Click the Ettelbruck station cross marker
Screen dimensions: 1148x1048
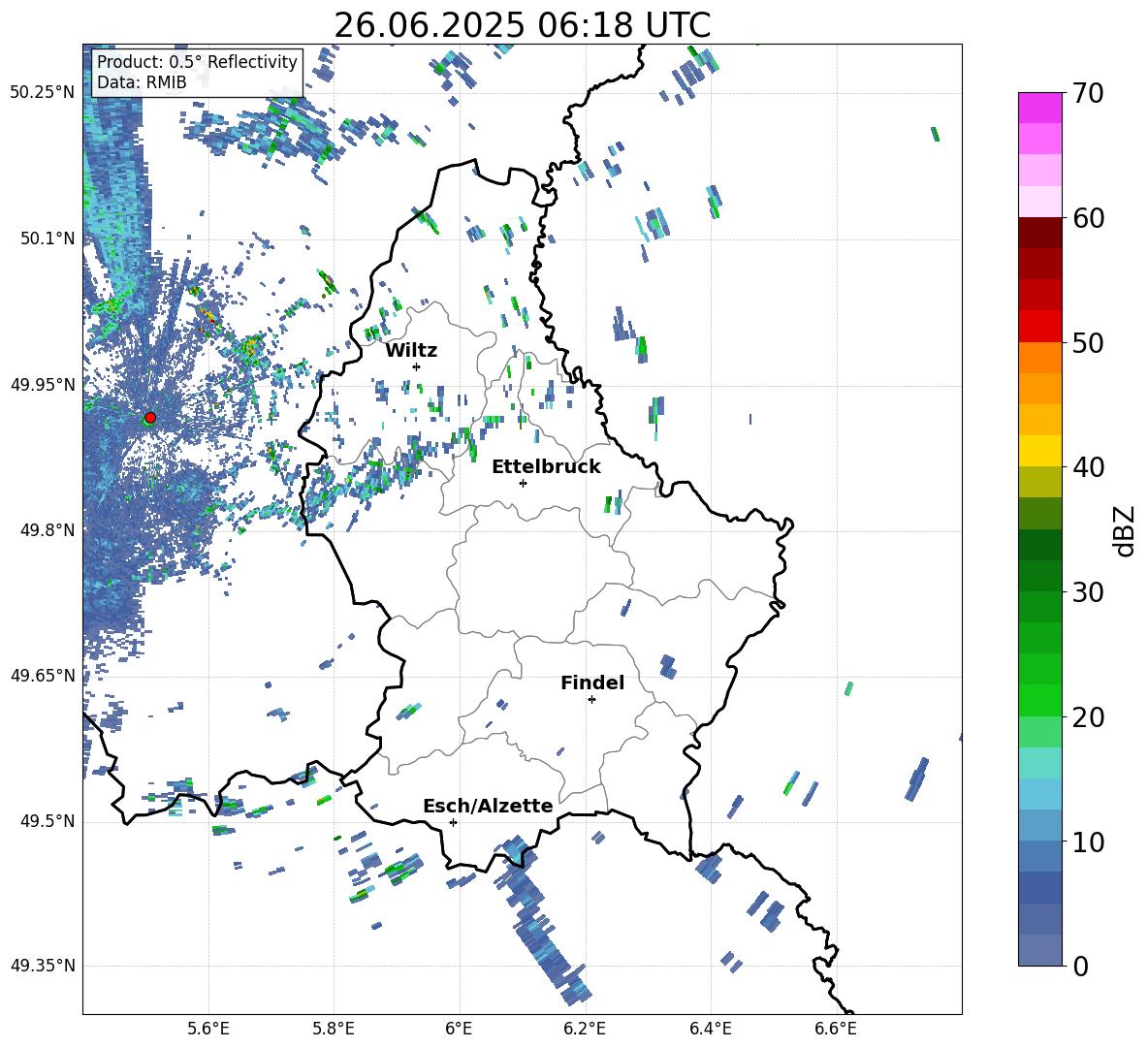coord(523,483)
